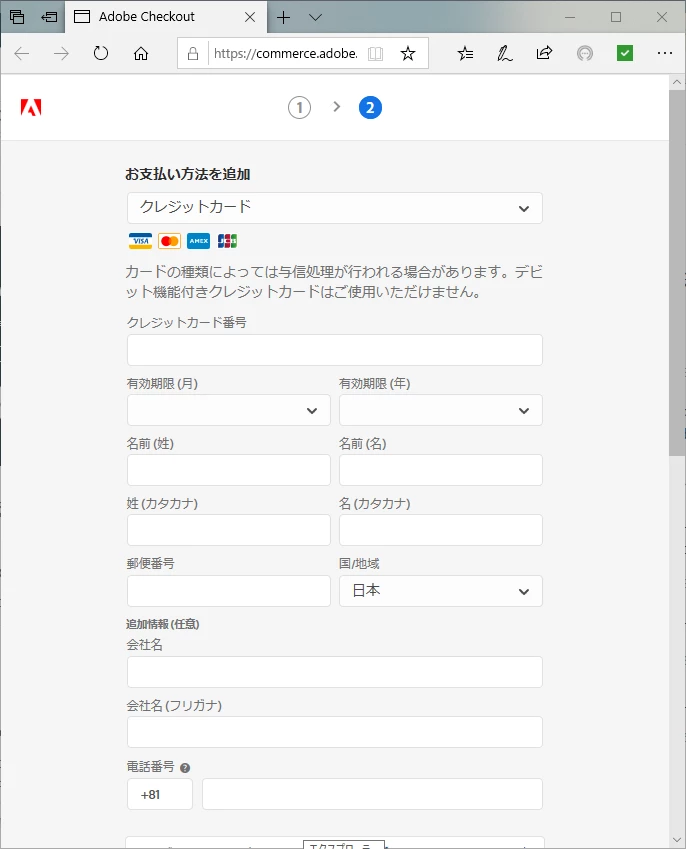This screenshot has width=686, height=849.
Task: Click the round gray extension icon
Action: click(x=585, y=53)
